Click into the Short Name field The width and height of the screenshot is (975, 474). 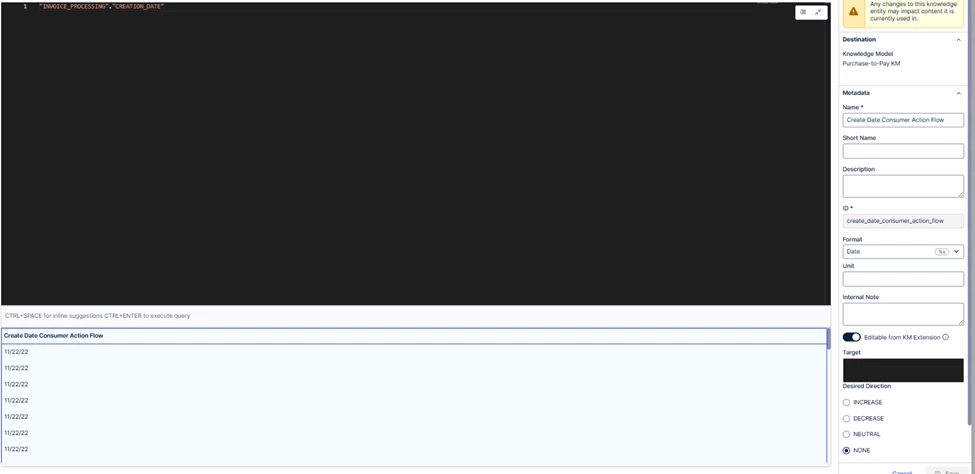[x=903, y=151]
